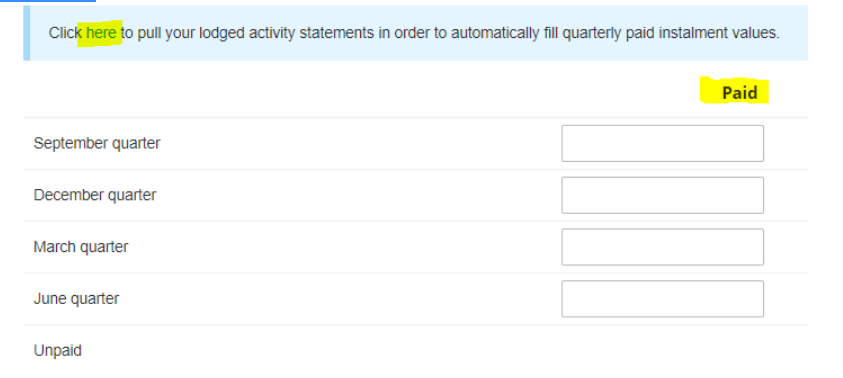Viewport: 843px width, 378px height.
Task: Select the March quarter Paid input
Action: pos(662,247)
